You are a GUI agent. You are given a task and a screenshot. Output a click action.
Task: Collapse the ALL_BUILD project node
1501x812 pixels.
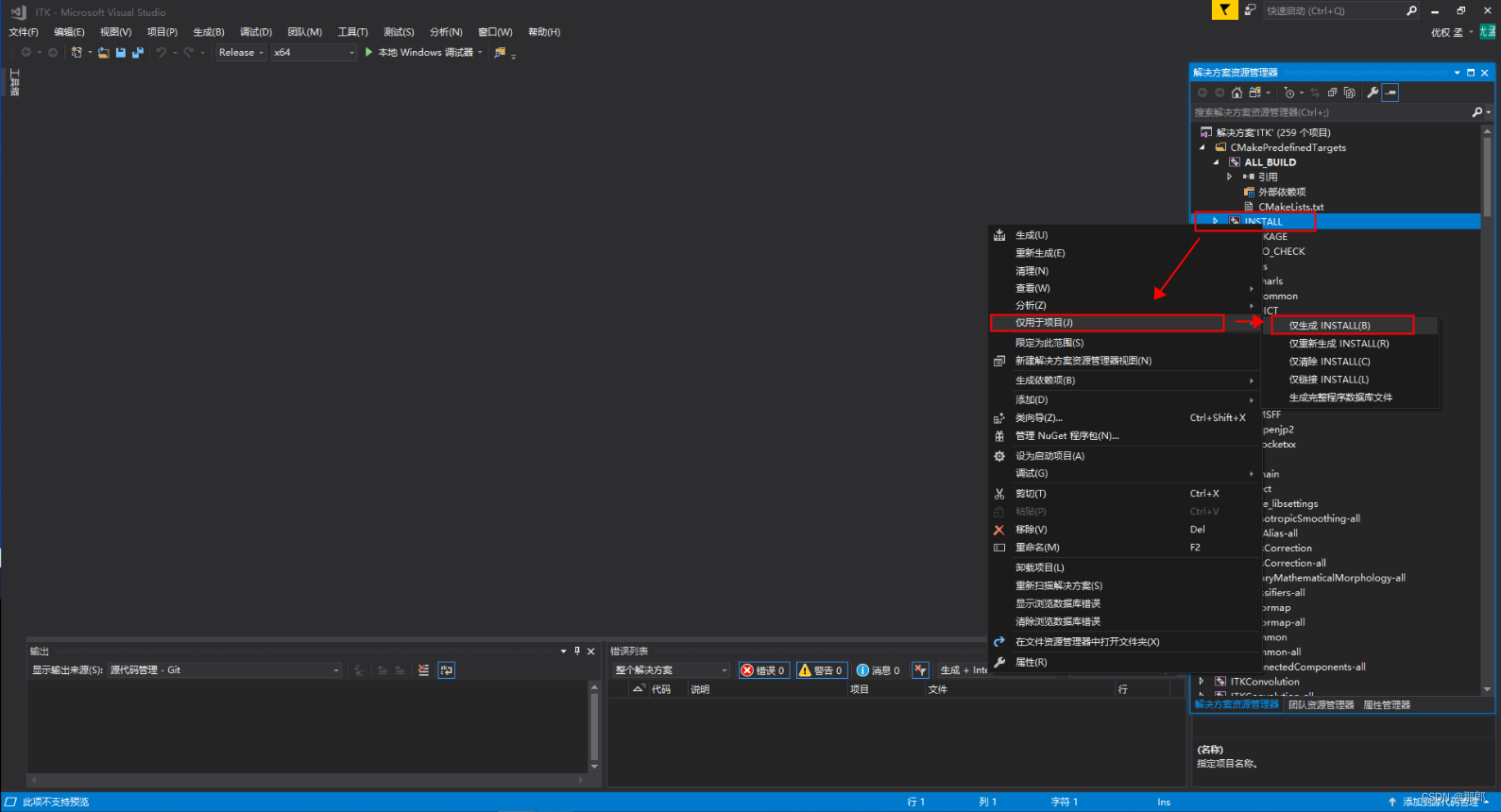tap(1216, 162)
